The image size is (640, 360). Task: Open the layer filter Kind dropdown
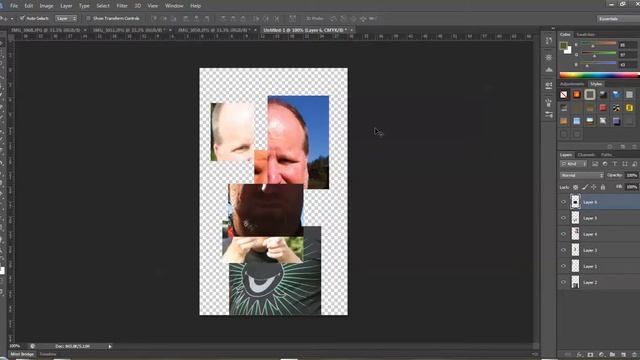point(573,164)
